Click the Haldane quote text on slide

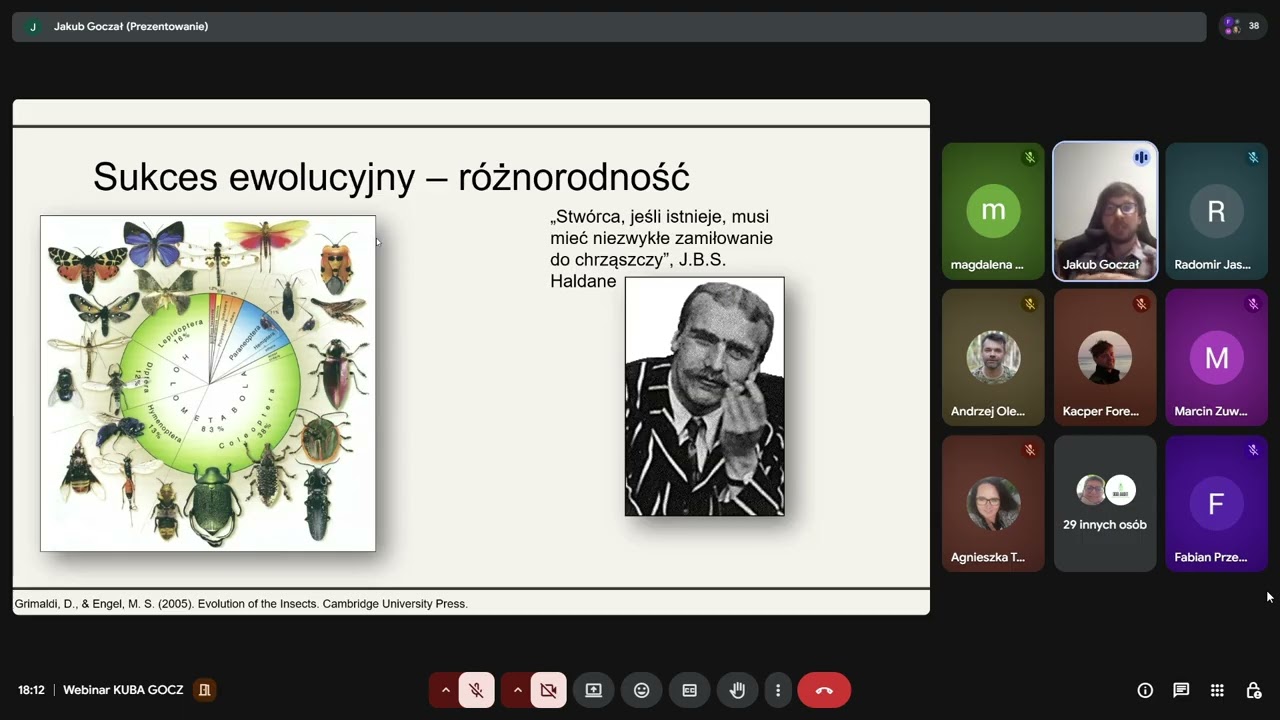tap(661, 249)
